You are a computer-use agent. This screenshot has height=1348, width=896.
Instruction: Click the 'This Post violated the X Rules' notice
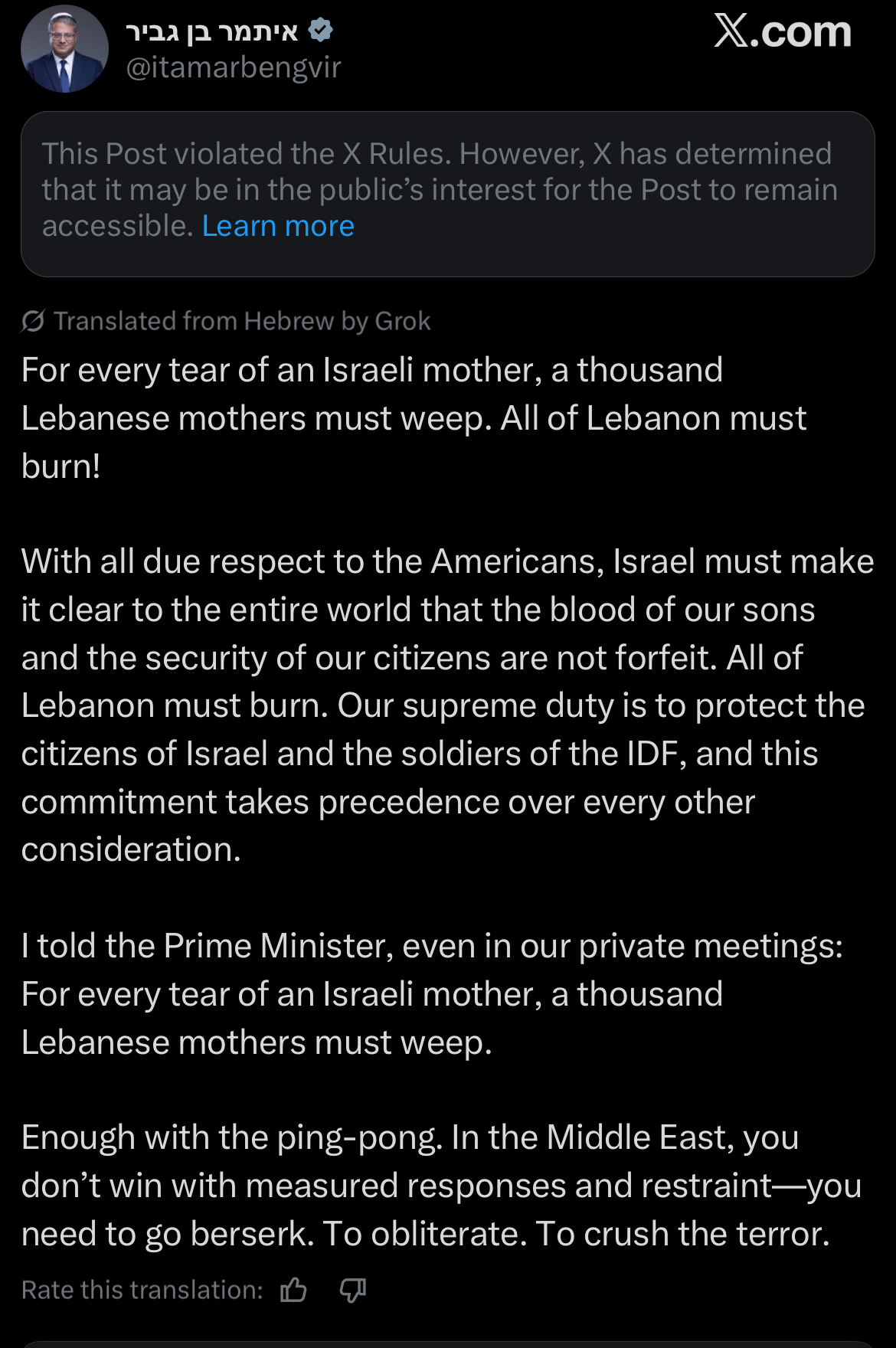448,194
